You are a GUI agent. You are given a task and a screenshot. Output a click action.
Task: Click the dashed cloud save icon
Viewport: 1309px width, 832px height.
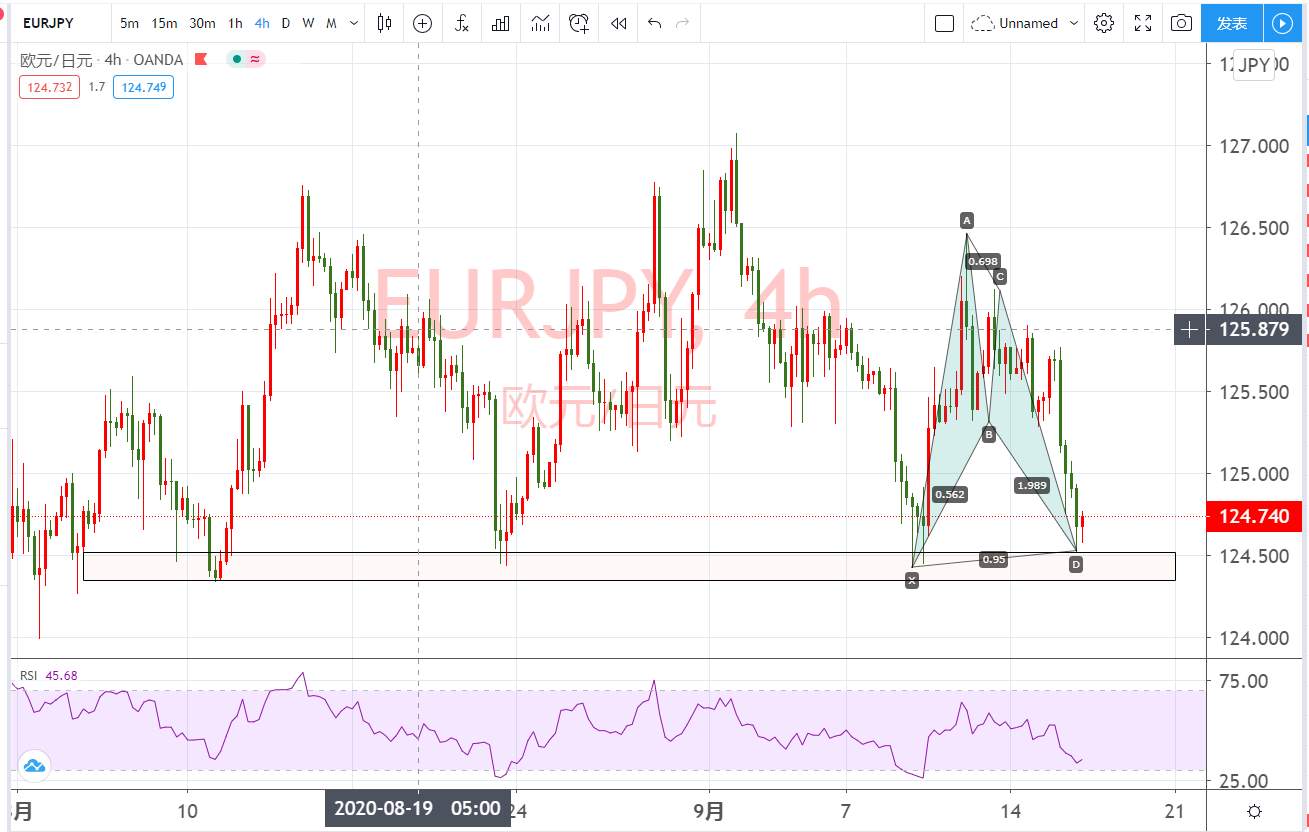pyautogui.click(x=983, y=23)
